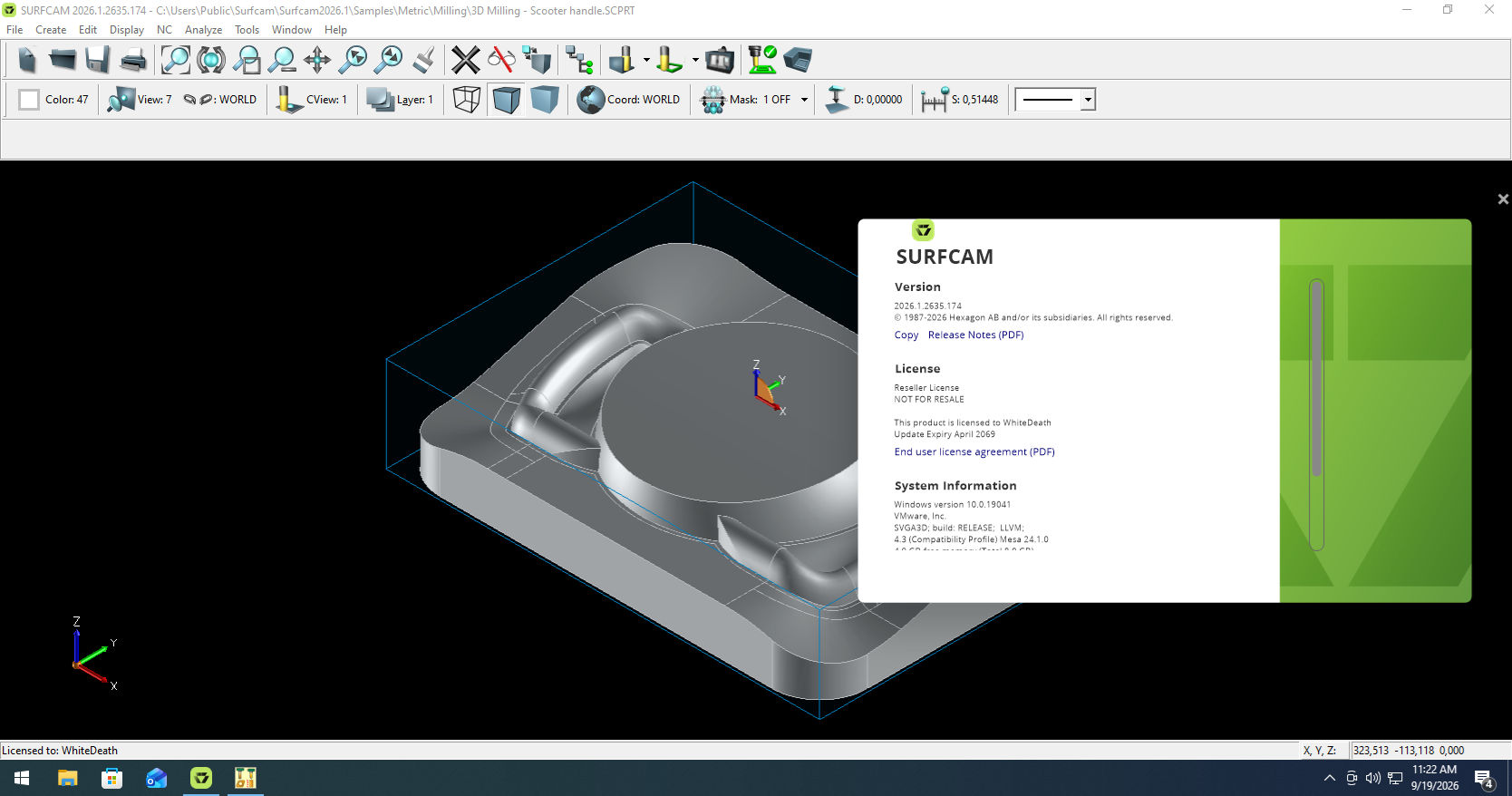Click the stock block icon

798,61
